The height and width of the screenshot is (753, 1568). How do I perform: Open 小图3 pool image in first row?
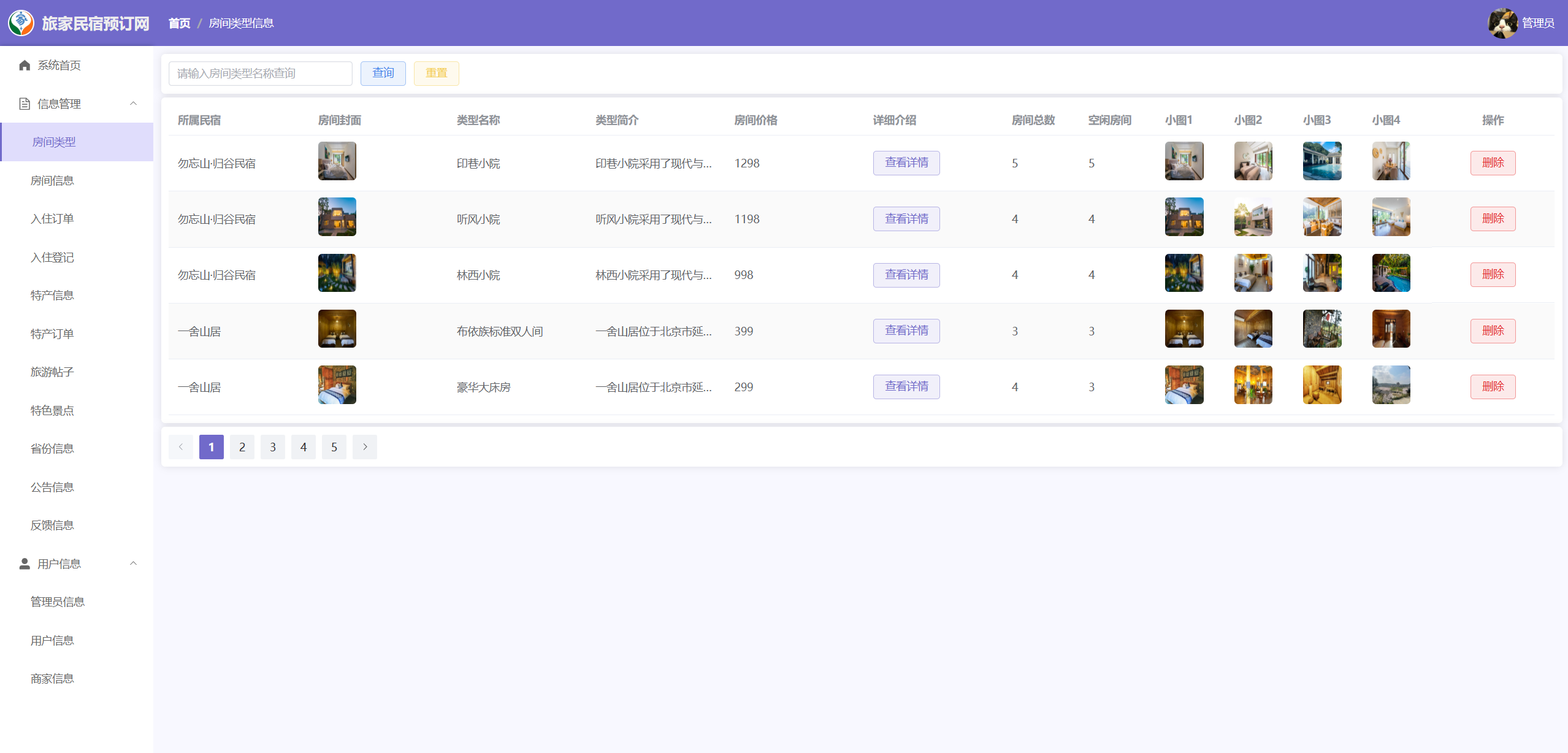pos(1321,161)
